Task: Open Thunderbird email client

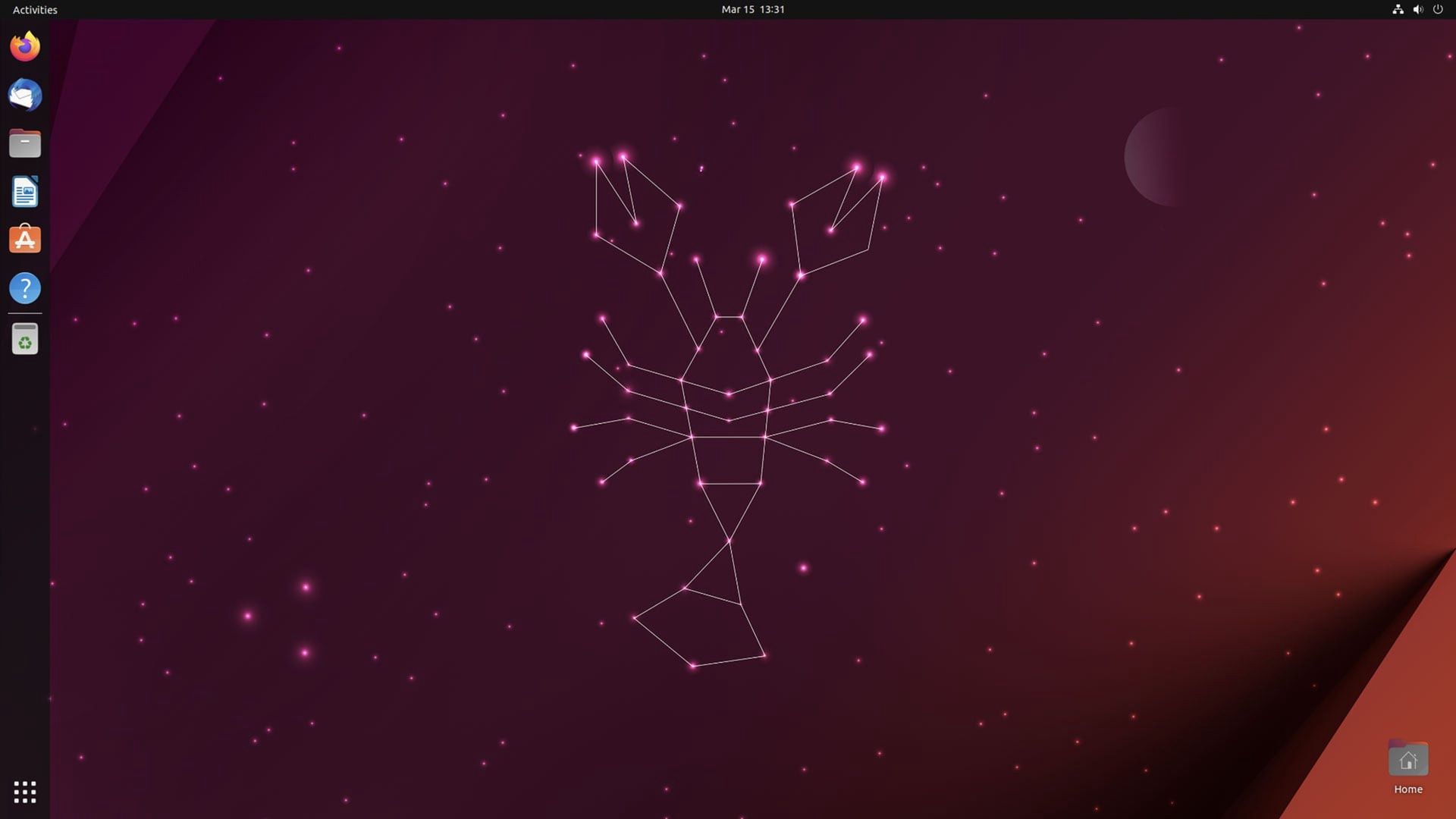Action: [25, 96]
